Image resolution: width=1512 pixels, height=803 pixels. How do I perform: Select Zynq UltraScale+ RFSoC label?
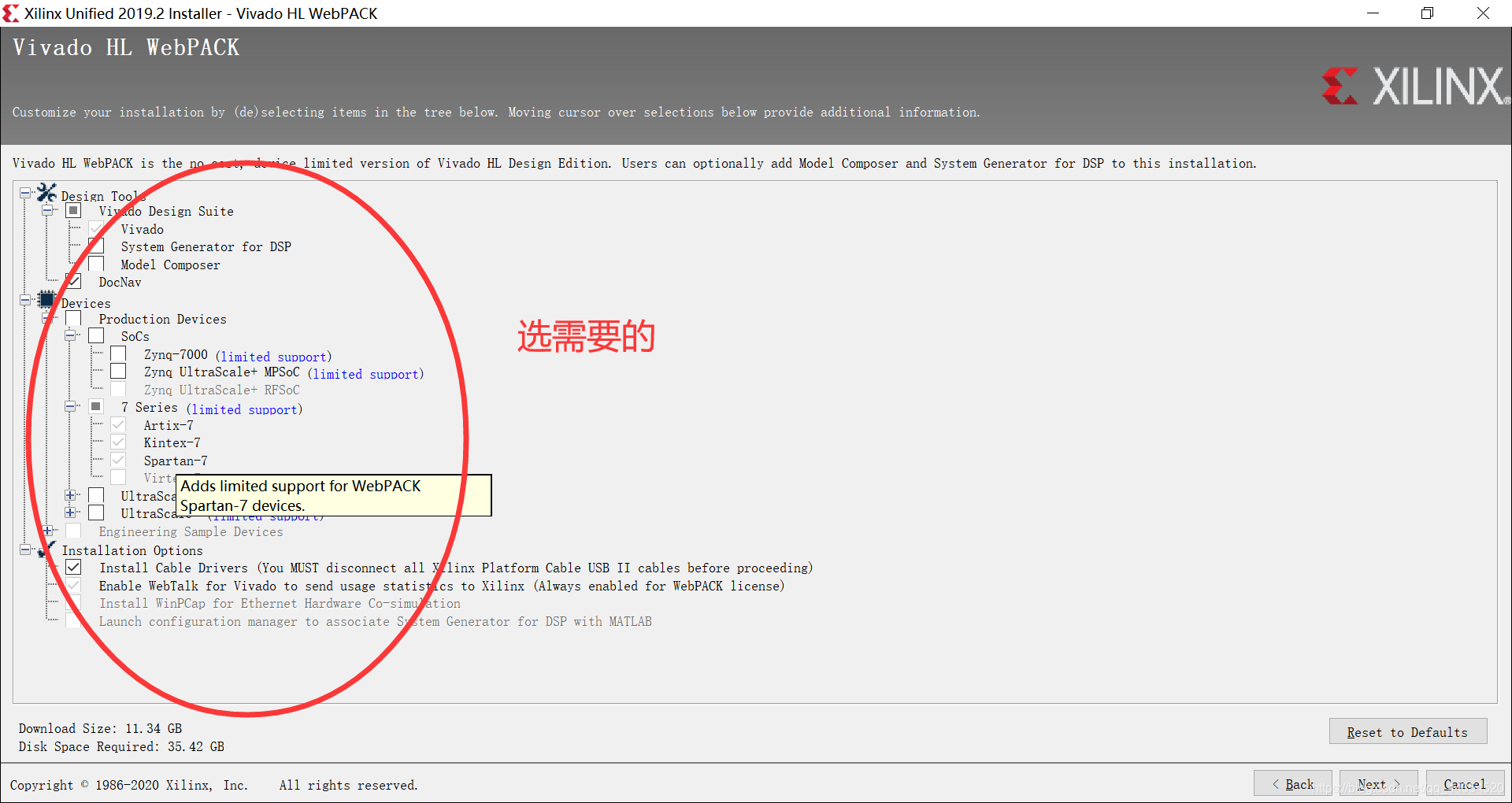coord(221,390)
